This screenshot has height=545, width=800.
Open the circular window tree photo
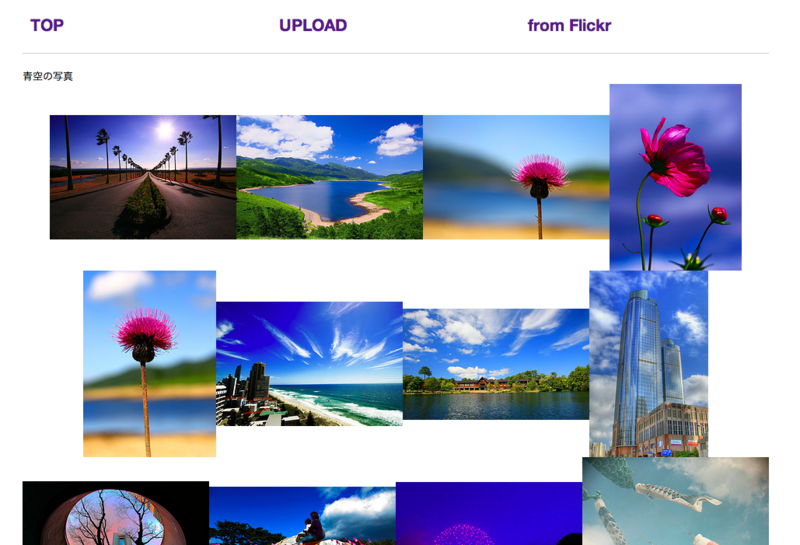point(116,513)
